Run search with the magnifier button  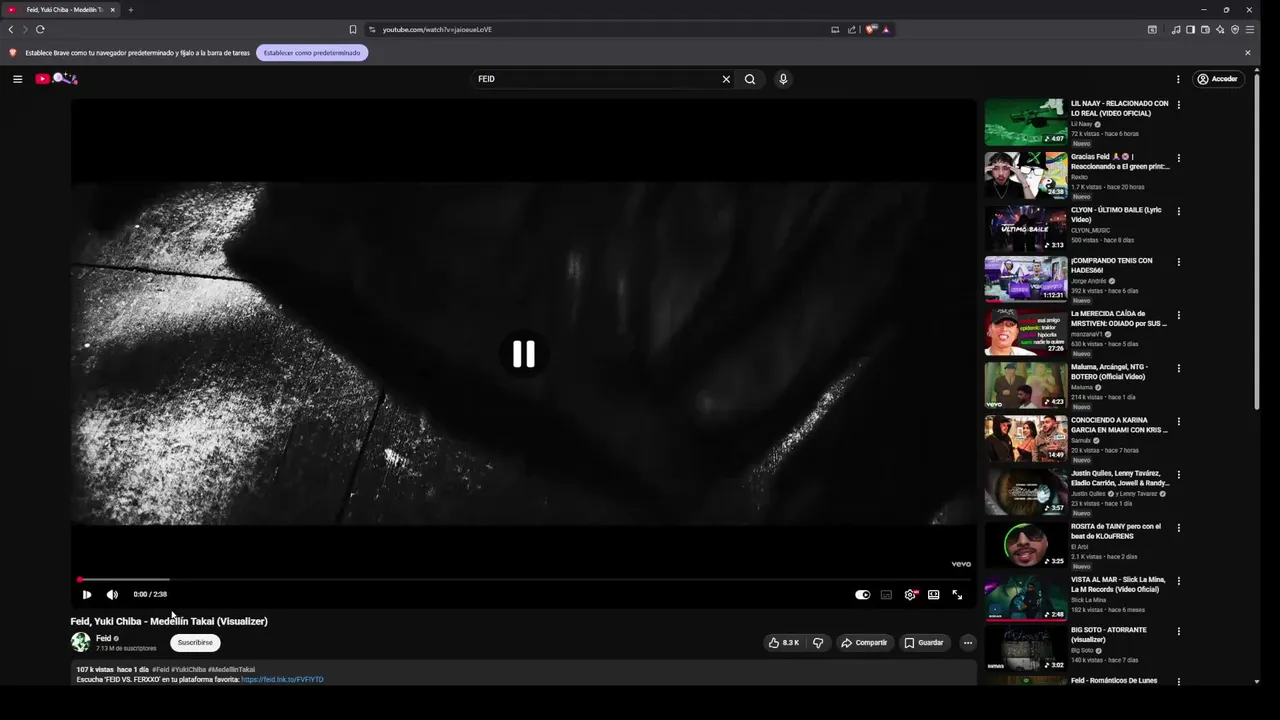pyautogui.click(x=750, y=79)
